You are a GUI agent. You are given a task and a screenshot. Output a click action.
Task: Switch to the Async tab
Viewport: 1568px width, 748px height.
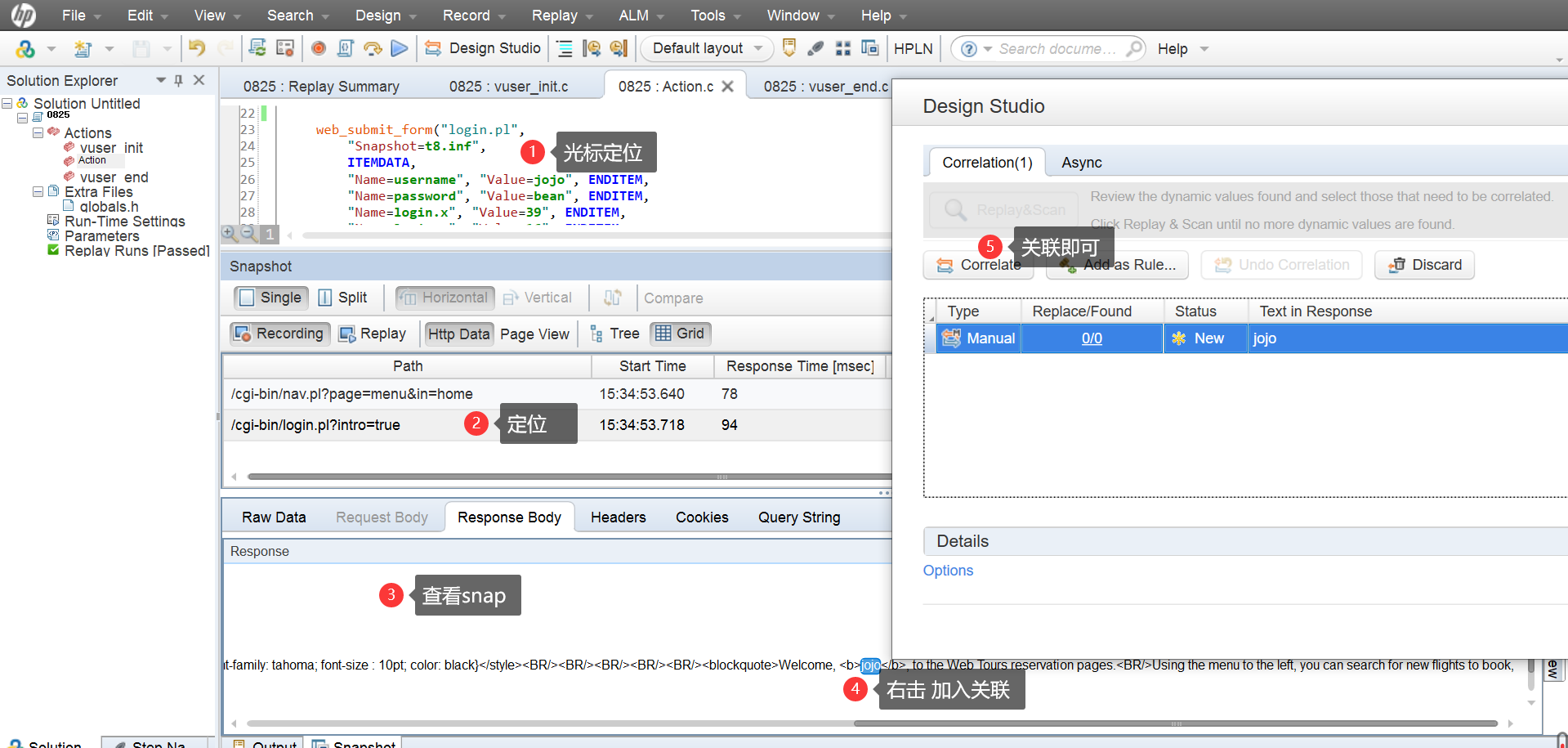coord(1082,163)
